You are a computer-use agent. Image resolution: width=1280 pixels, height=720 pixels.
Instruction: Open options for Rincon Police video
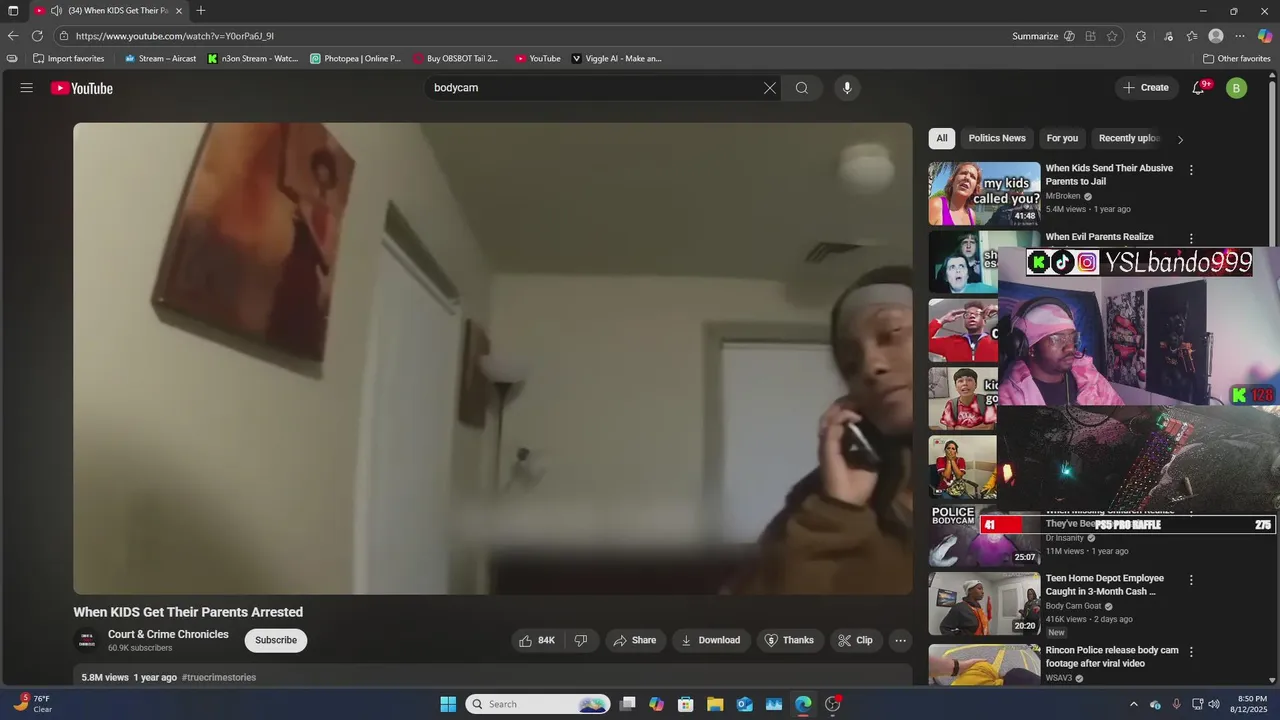pos(1191,652)
